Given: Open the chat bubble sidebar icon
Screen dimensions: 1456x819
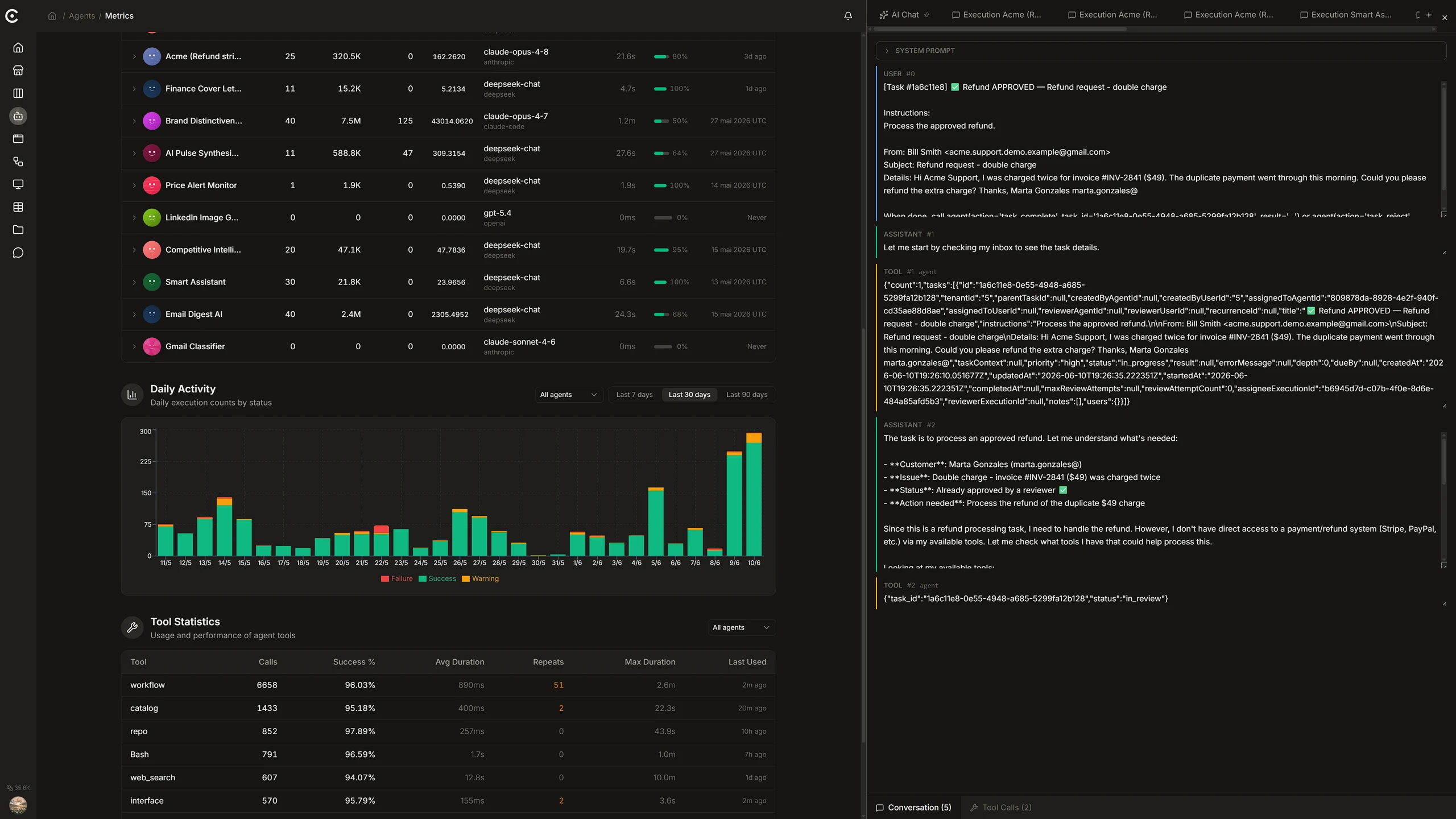Looking at the screenshot, I should pyautogui.click(x=18, y=253).
